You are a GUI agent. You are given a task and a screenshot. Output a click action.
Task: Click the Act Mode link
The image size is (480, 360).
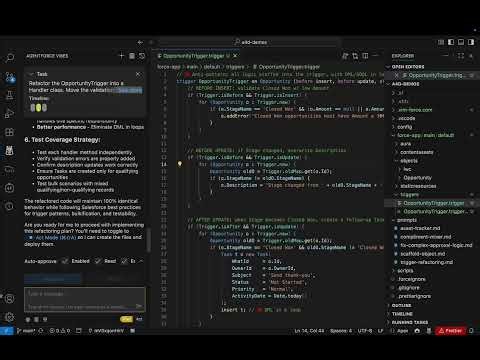[x=52, y=237]
